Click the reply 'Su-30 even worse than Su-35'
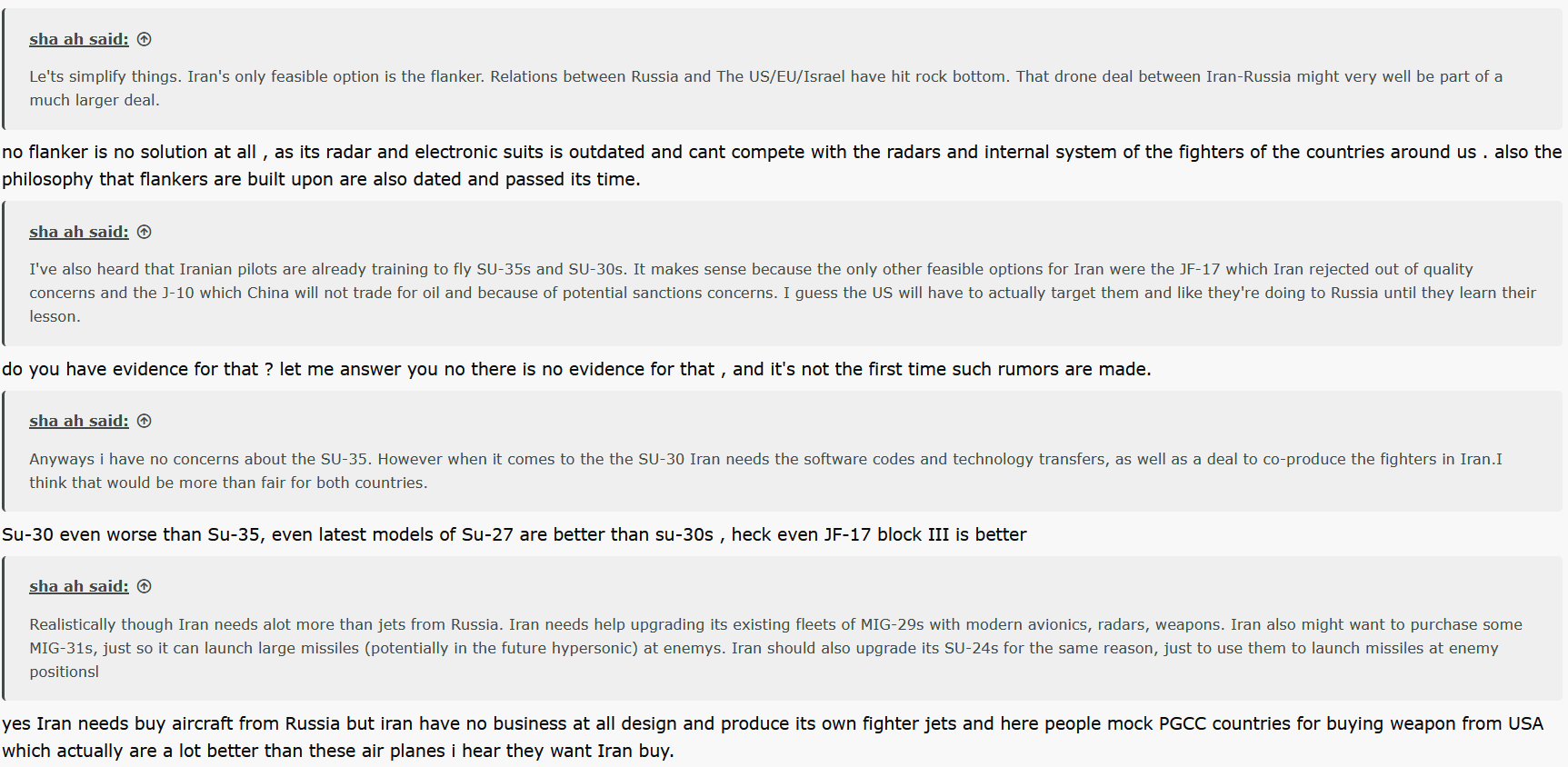This screenshot has width=1568, height=767. pos(514,534)
